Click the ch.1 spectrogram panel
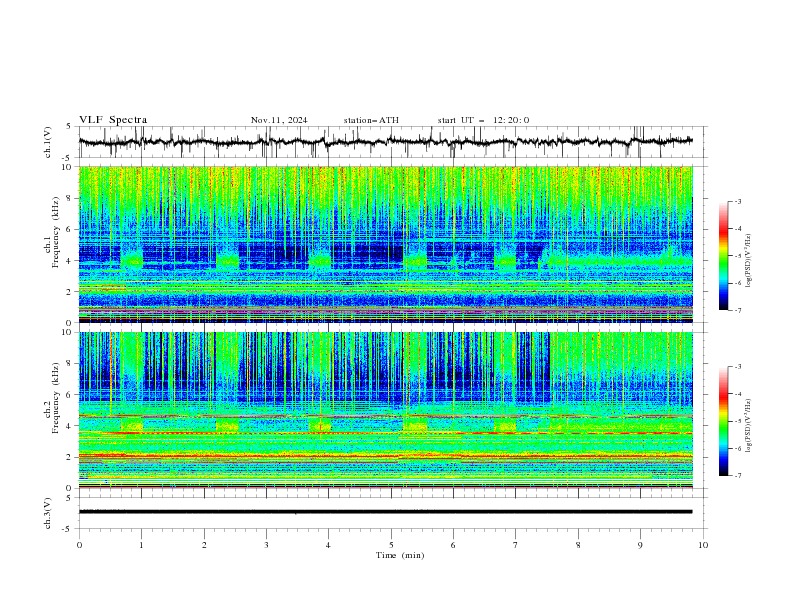The image size is (792, 612). pos(386,244)
